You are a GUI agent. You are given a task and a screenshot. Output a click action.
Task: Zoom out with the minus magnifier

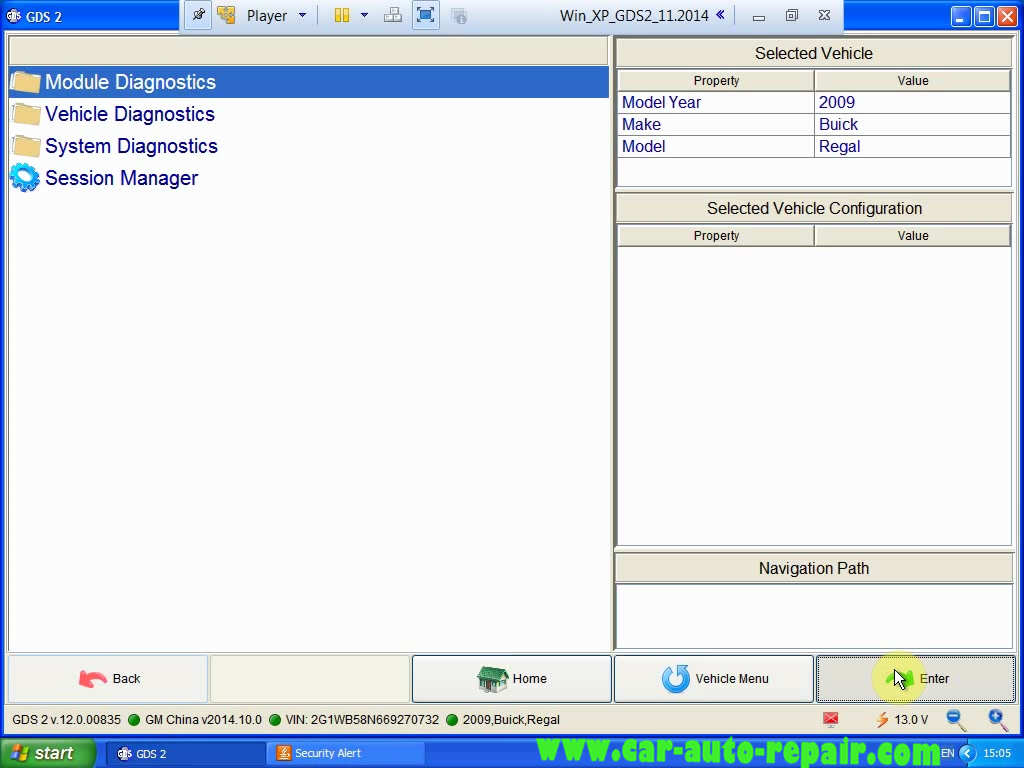[x=956, y=720]
